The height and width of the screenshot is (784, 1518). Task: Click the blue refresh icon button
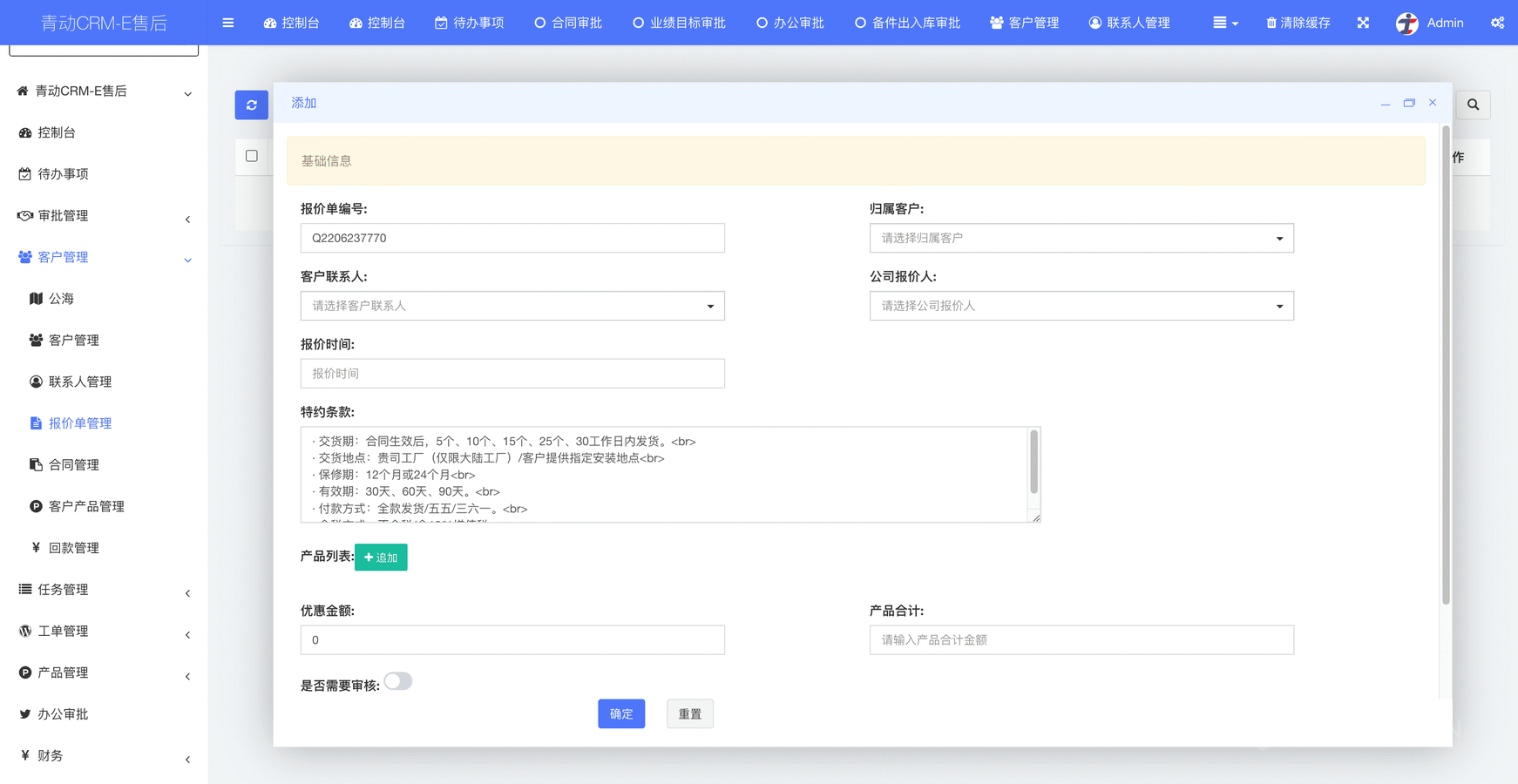251,105
